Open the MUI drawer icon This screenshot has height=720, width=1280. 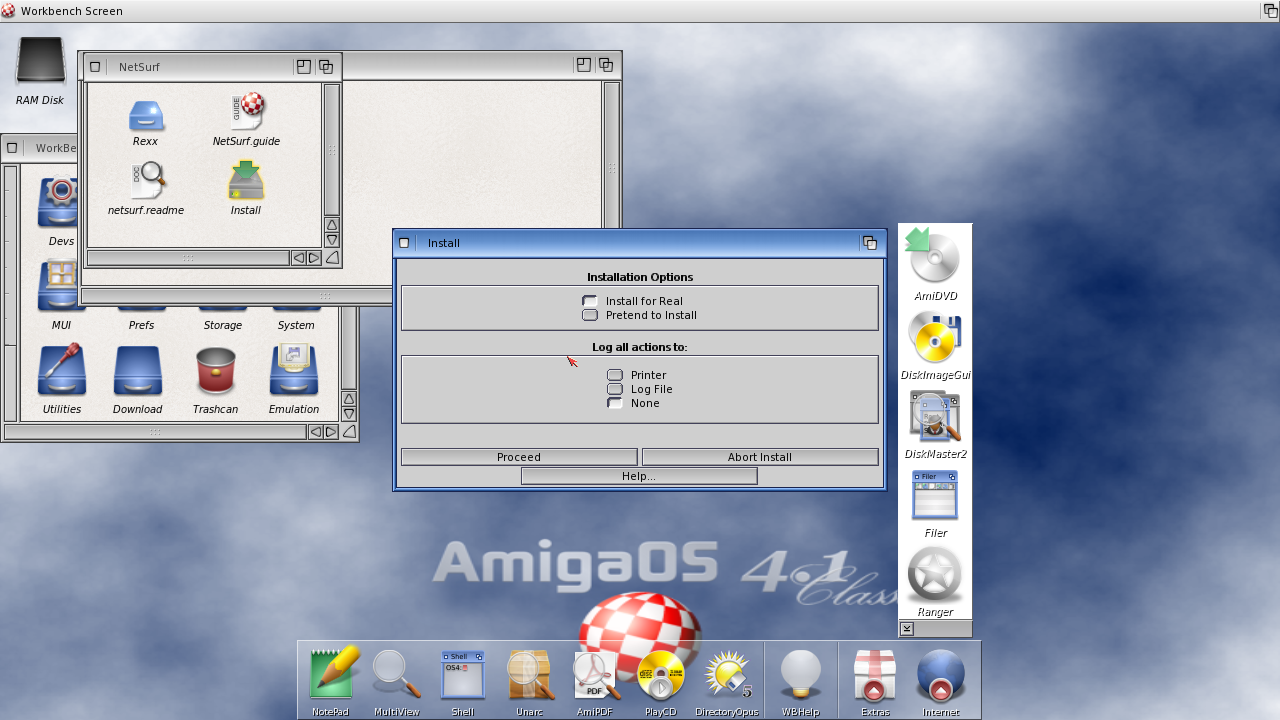pyautogui.click(x=61, y=287)
